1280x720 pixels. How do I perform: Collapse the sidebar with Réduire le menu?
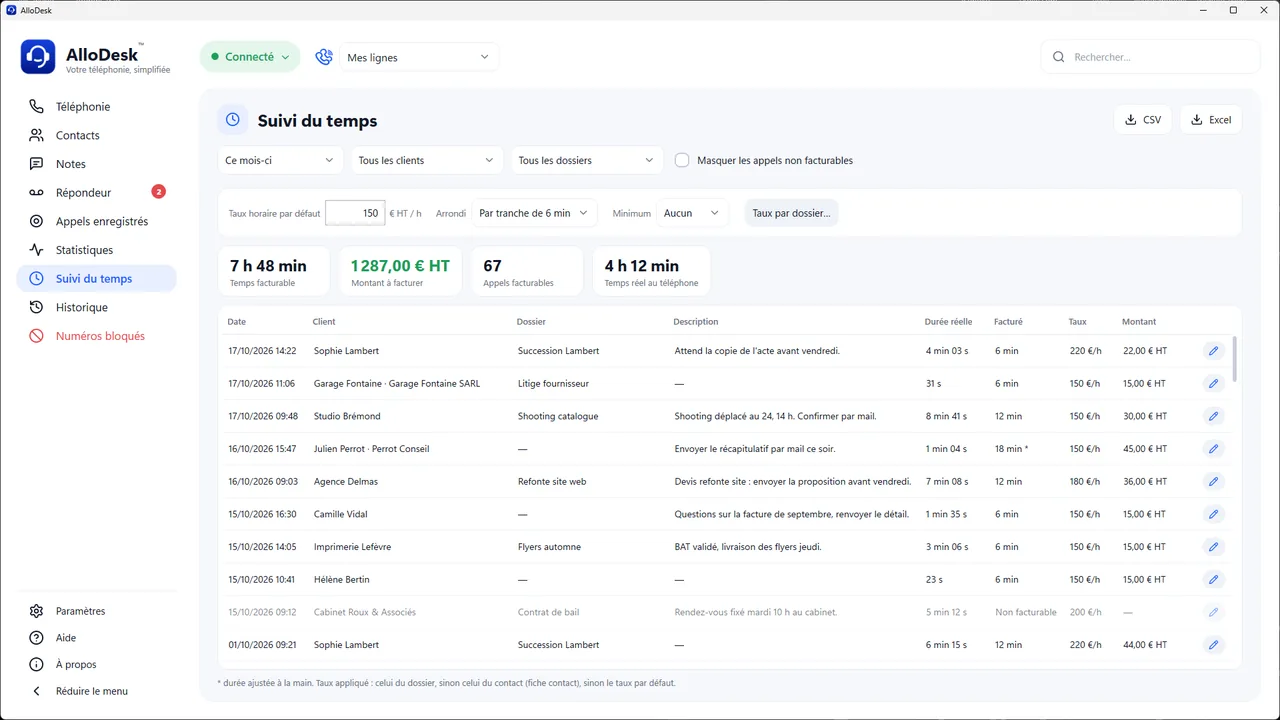tap(96, 691)
